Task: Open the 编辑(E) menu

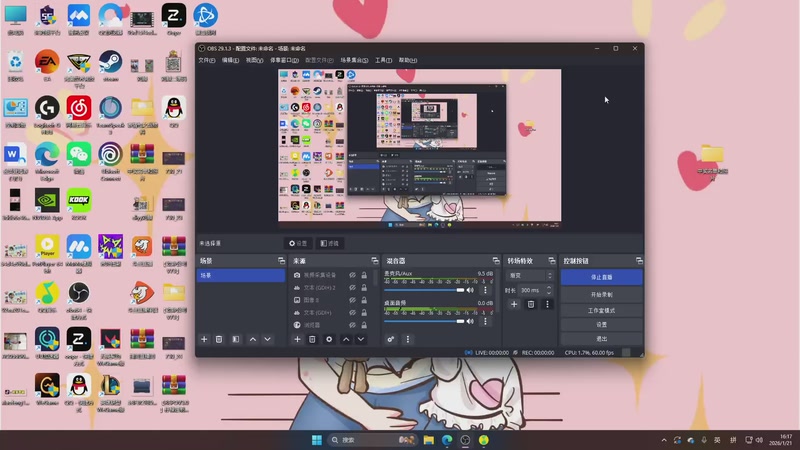Action: tap(231, 60)
